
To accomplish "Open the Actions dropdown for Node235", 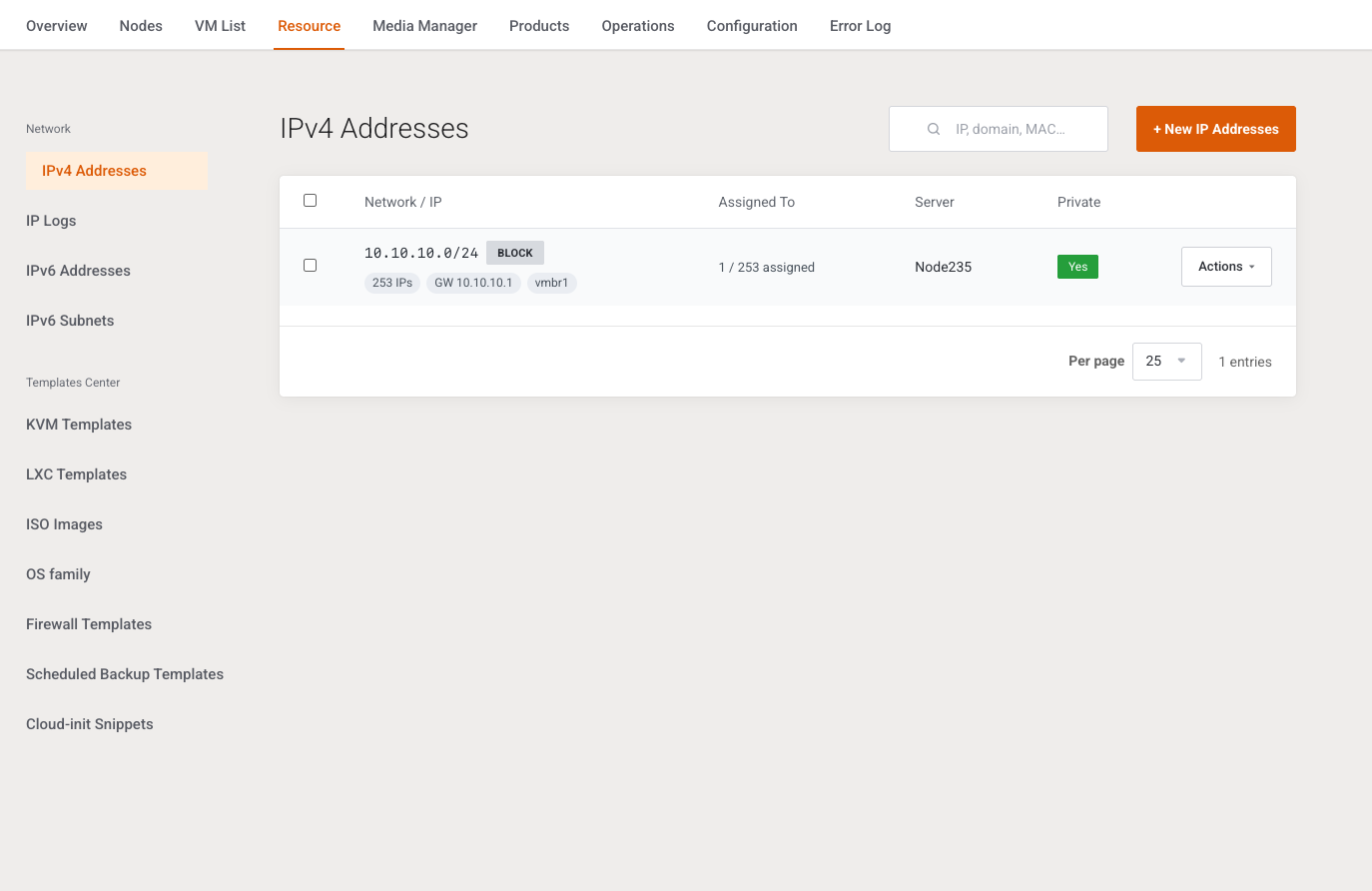I will (x=1226, y=267).
